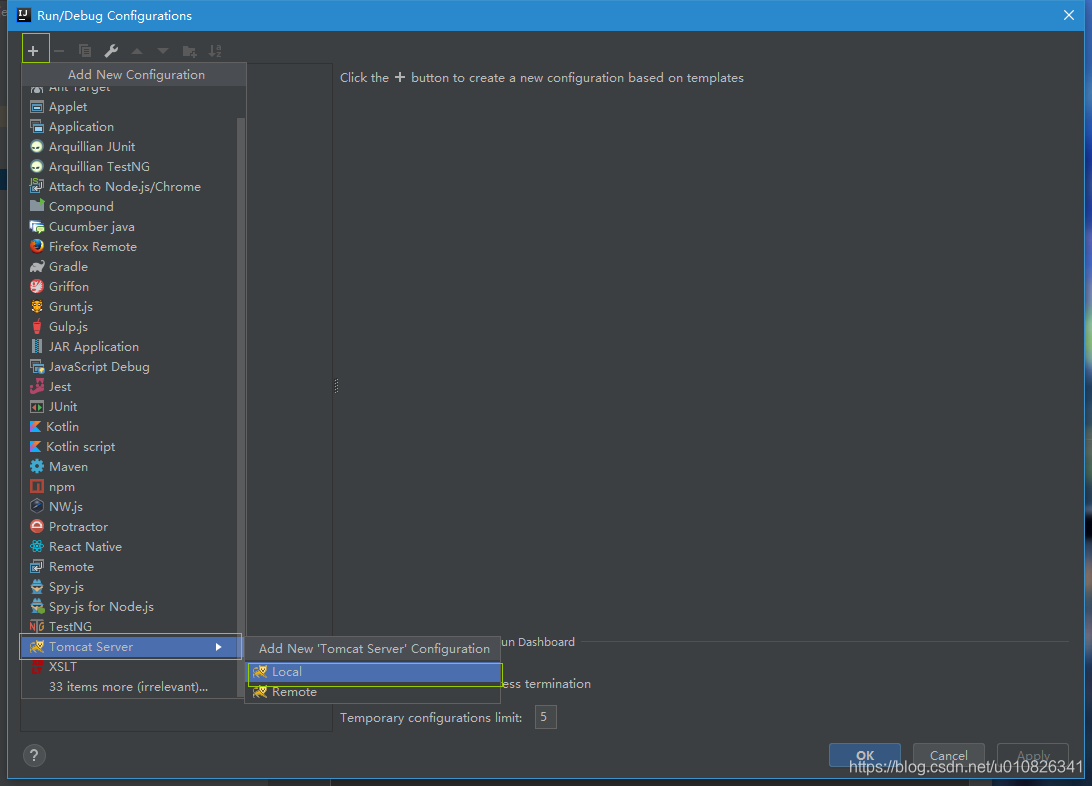This screenshot has width=1092, height=786.
Task: Click the Copy Configuration toolbar icon
Action: click(x=85, y=51)
